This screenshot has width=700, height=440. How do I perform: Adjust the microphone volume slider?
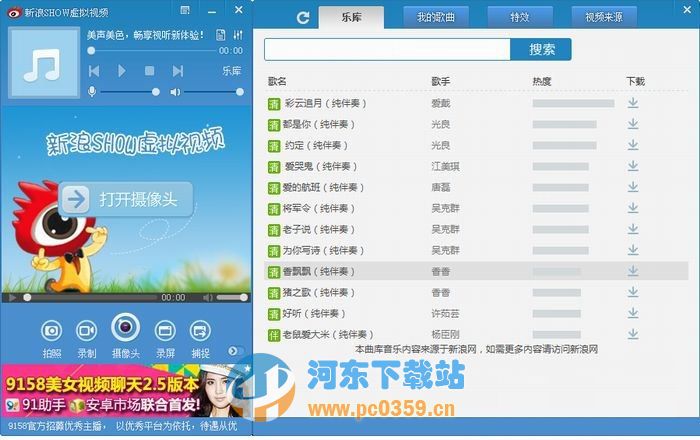130,92
